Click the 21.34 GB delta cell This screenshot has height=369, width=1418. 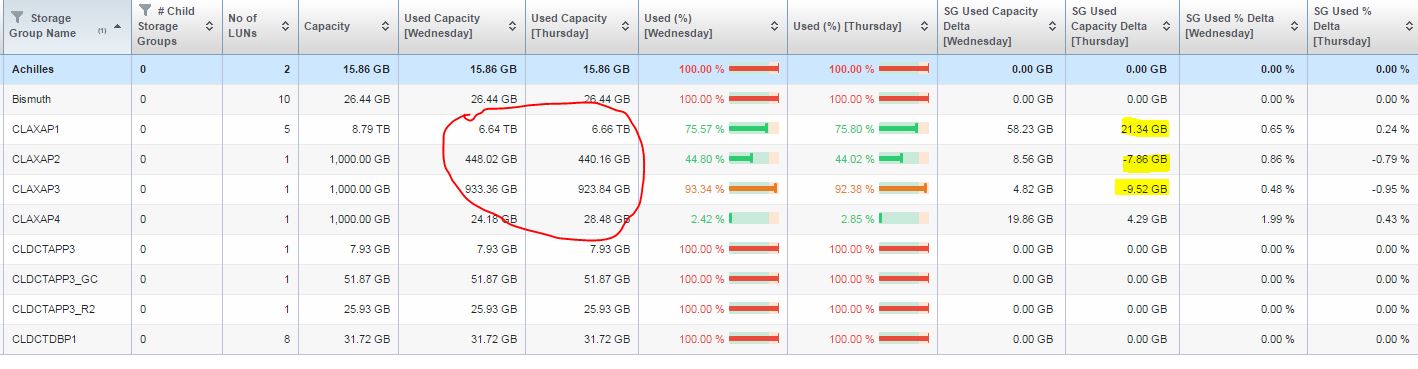(1144, 130)
